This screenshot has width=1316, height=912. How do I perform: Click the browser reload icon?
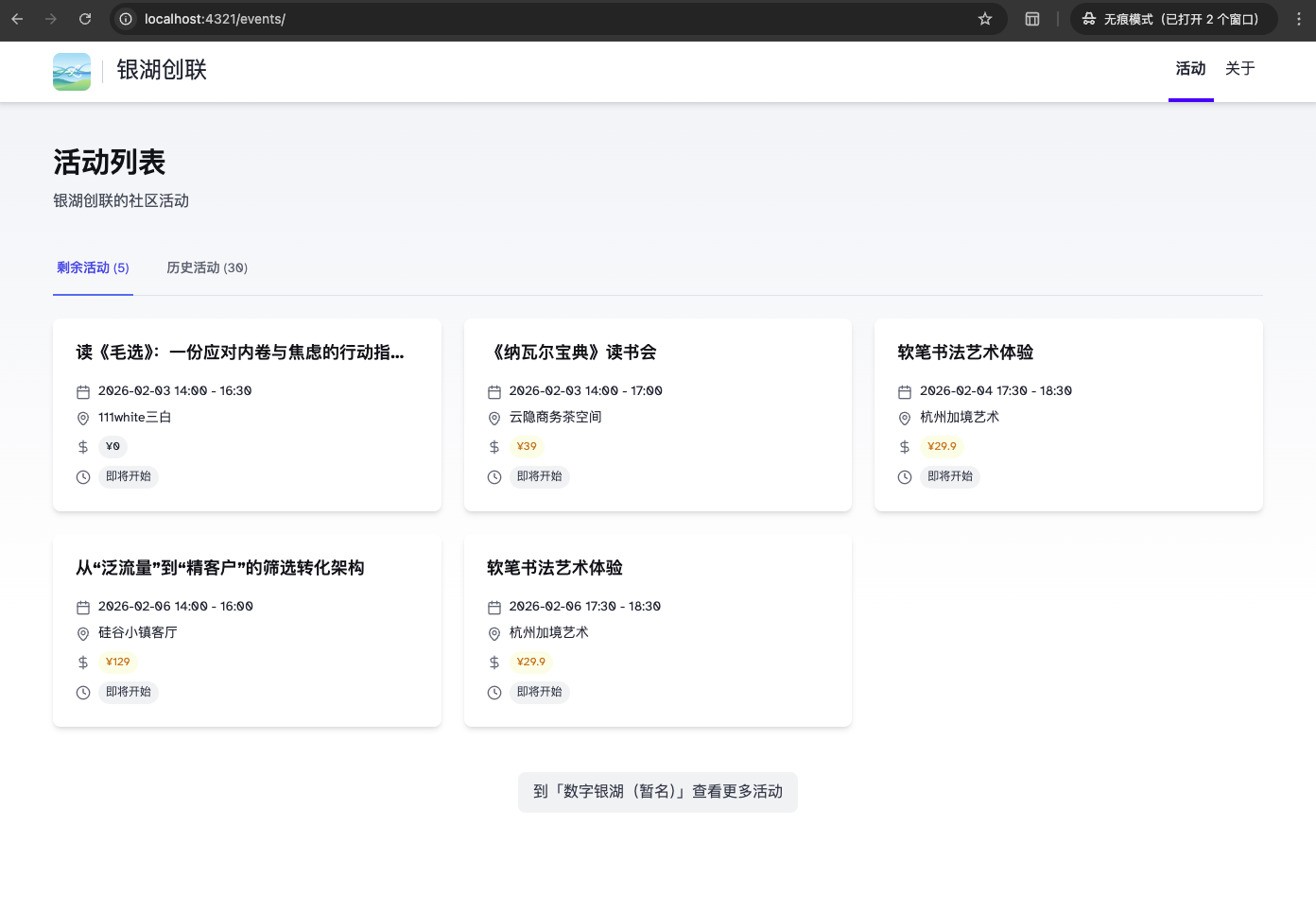click(85, 19)
